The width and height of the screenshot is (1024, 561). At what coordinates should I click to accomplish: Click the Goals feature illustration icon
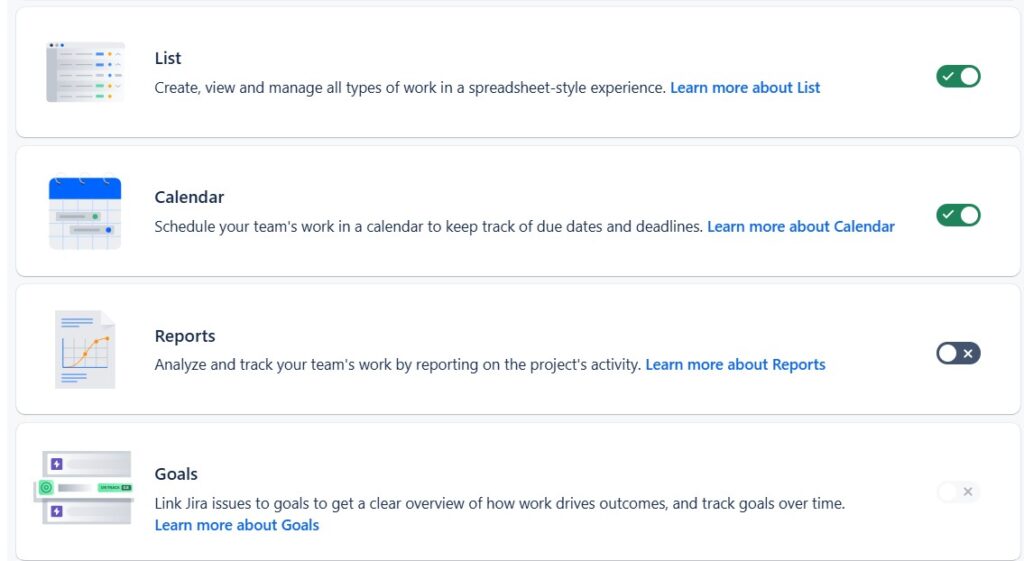[x=85, y=488]
